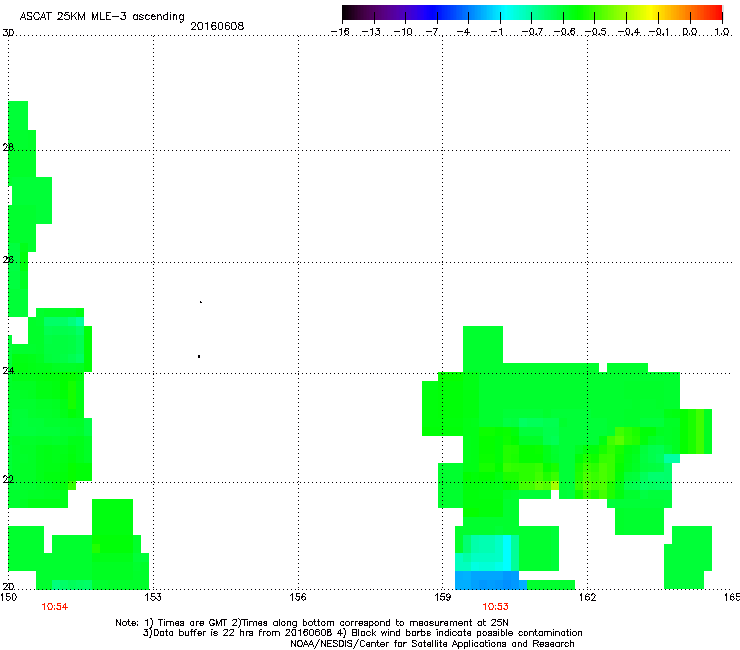Click the longitude axis label "150"

click(x=8, y=597)
